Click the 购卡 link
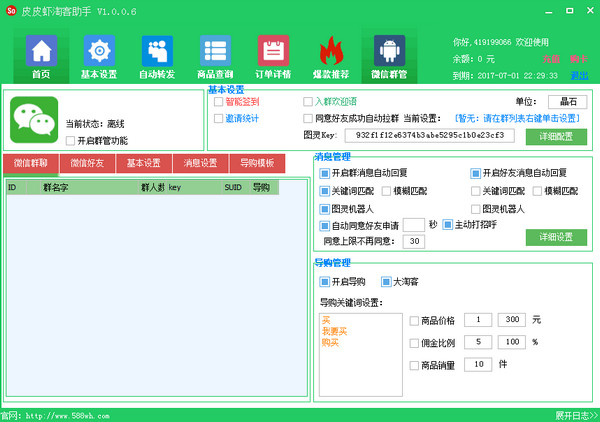The width and height of the screenshot is (600, 422). (578, 59)
